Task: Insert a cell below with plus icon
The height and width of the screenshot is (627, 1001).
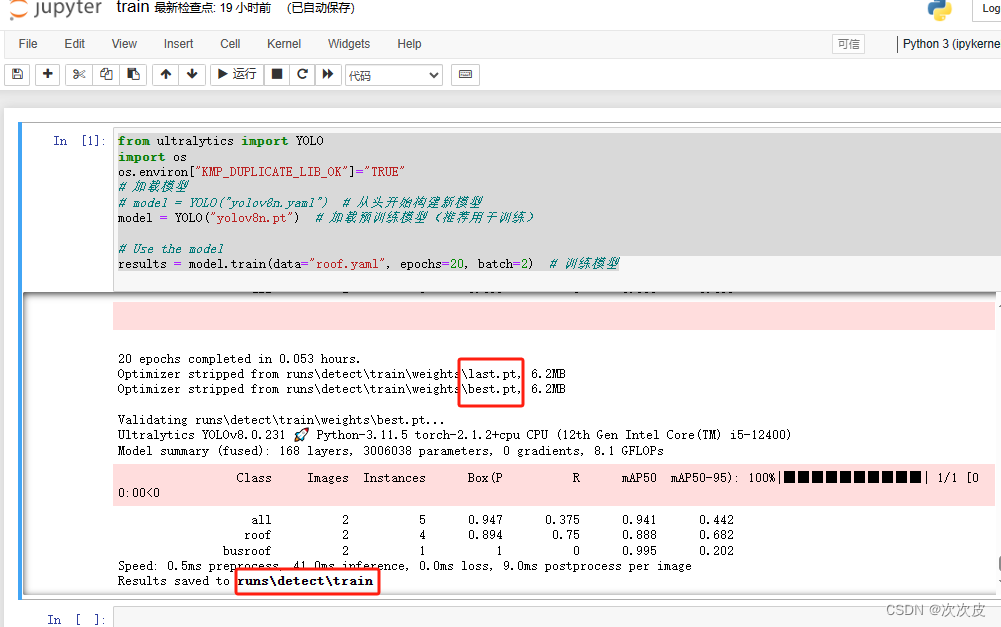Action: click(x=47, y=75)
